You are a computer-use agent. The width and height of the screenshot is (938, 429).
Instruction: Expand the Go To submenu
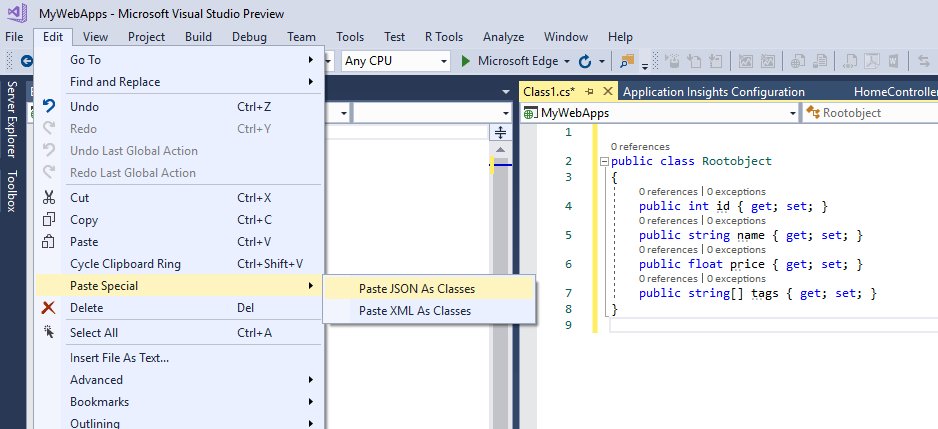pos(179,60)
